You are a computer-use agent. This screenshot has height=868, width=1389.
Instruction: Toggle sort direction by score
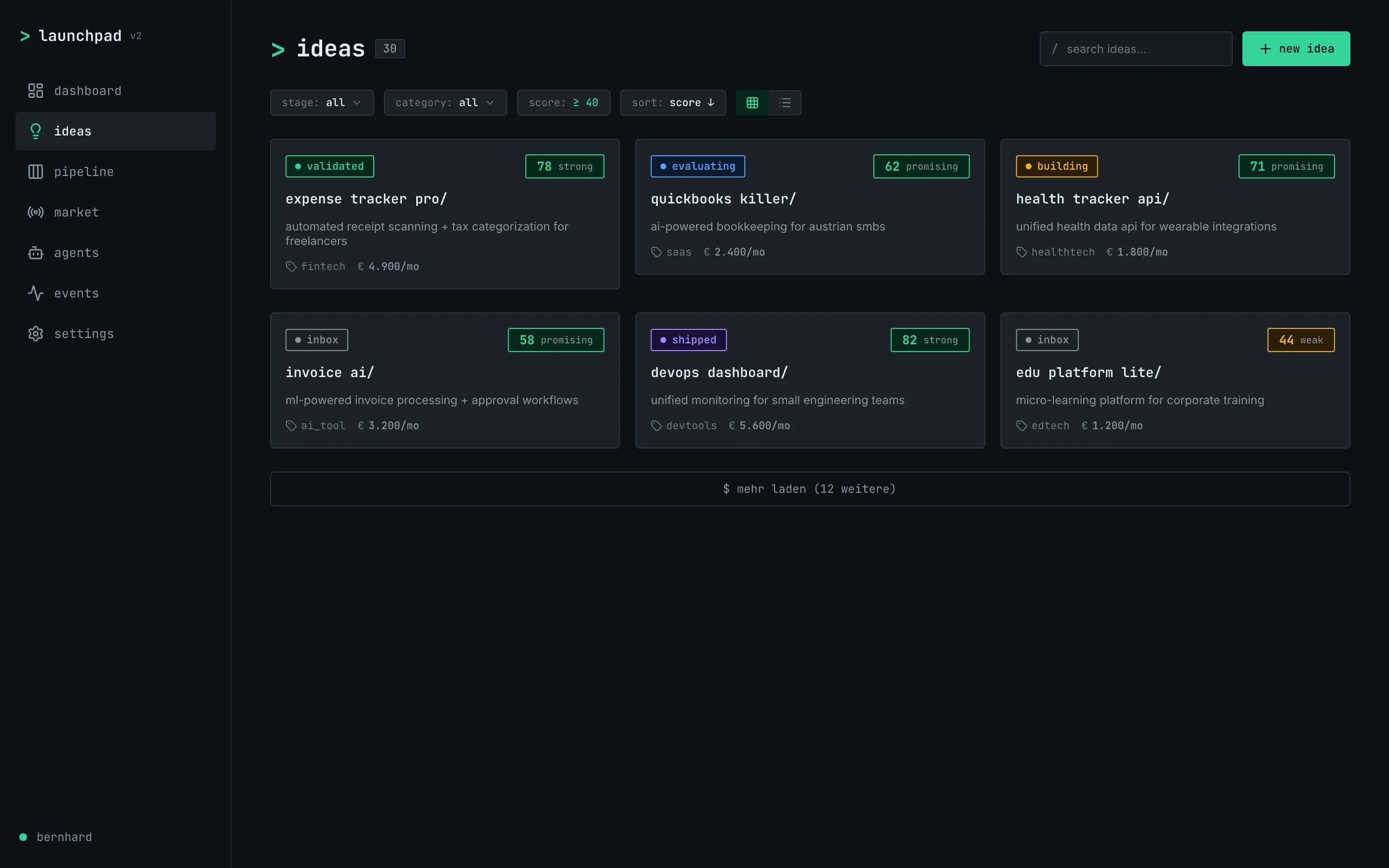(x=673, y=103)
